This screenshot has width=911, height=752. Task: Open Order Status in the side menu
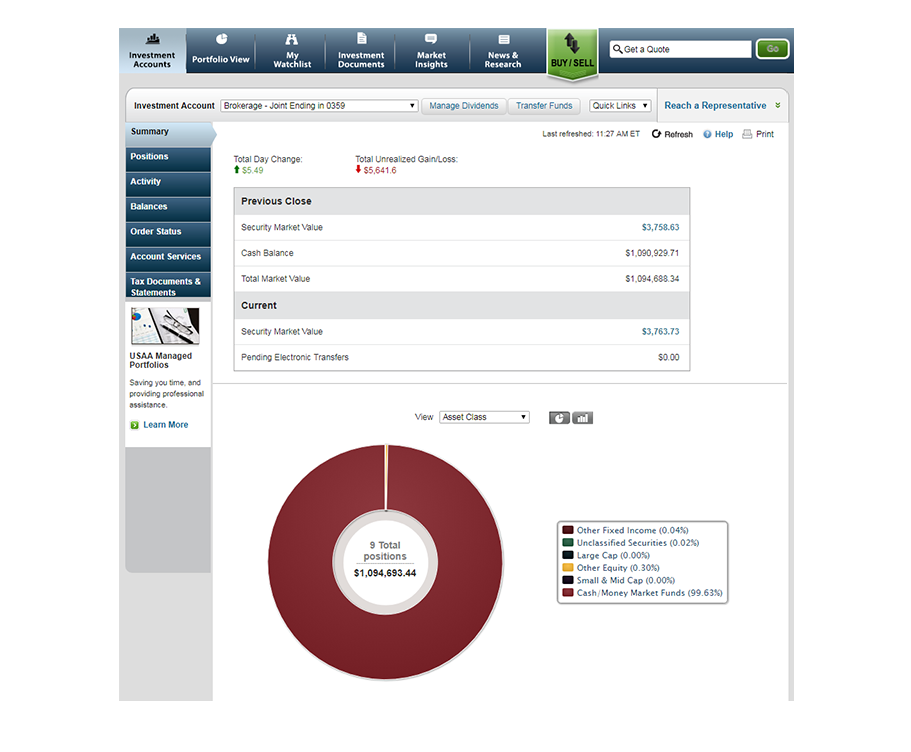(x=168, y=234)
